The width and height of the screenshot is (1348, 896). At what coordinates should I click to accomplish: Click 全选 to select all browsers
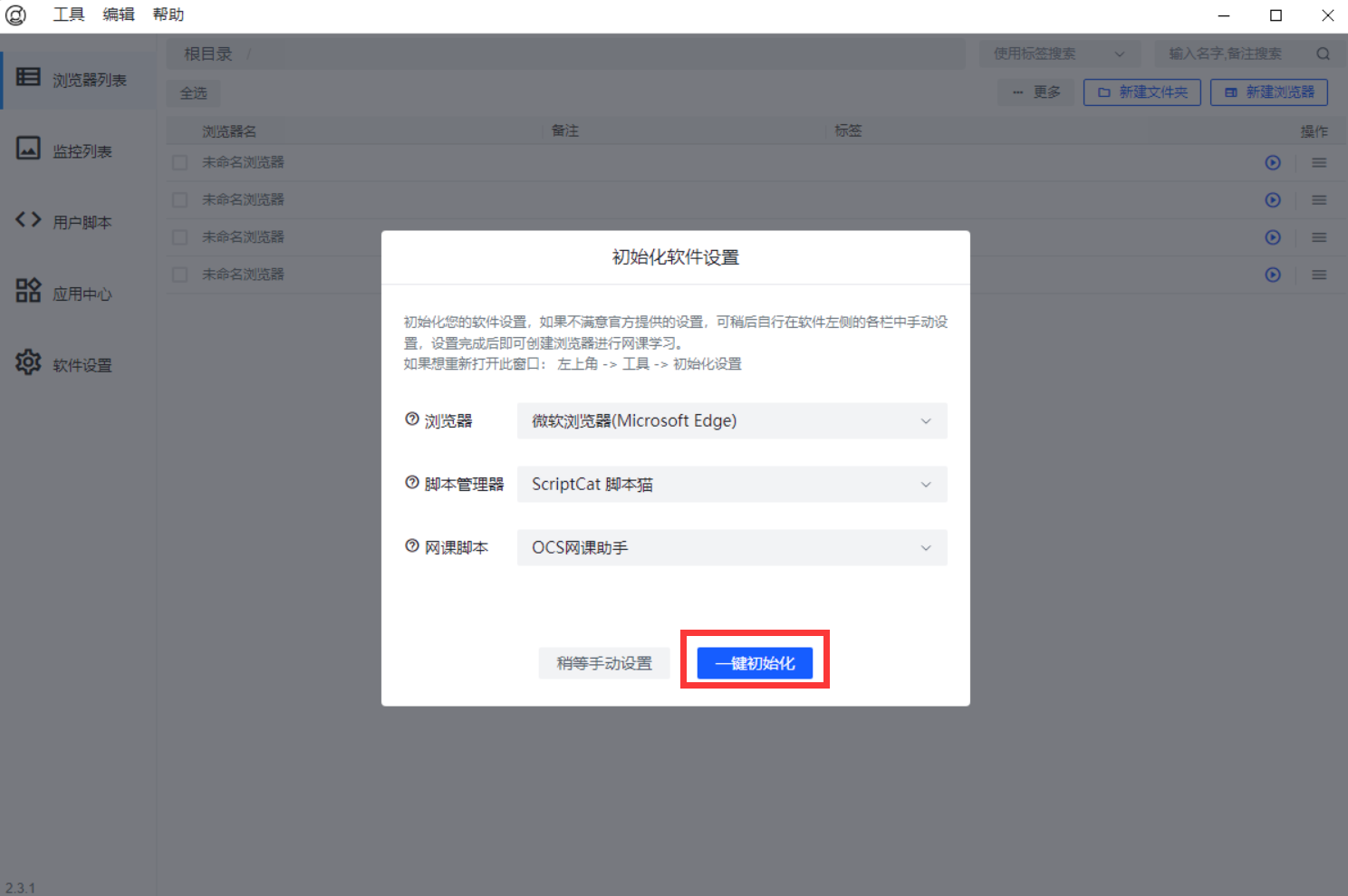[193, 92]
